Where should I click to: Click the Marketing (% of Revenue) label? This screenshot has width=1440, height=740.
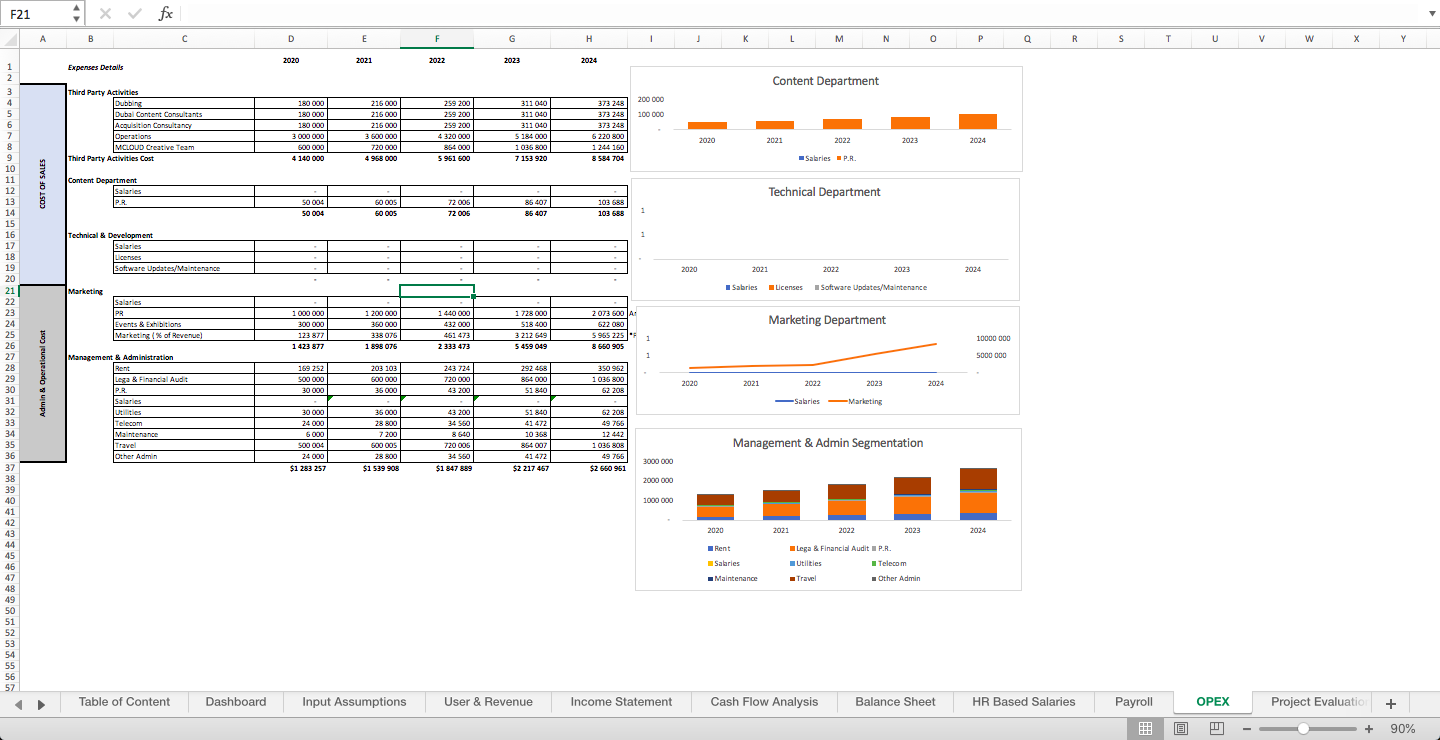[184, 335]
